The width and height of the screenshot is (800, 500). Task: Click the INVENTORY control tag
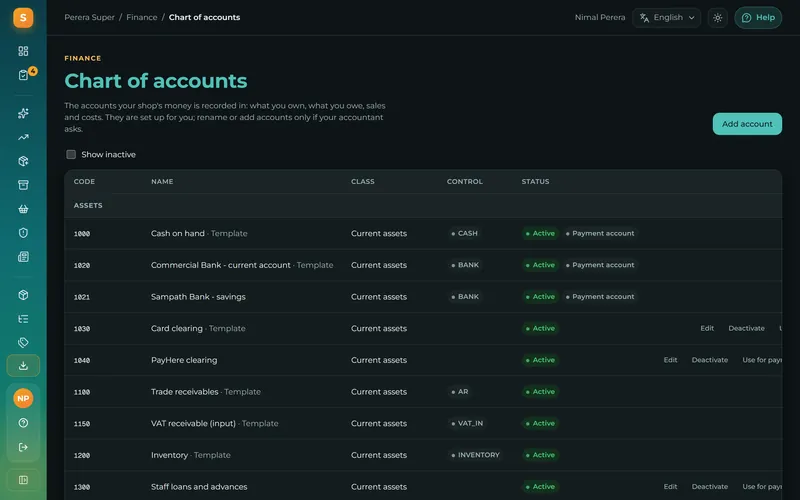tap(476, 455)
